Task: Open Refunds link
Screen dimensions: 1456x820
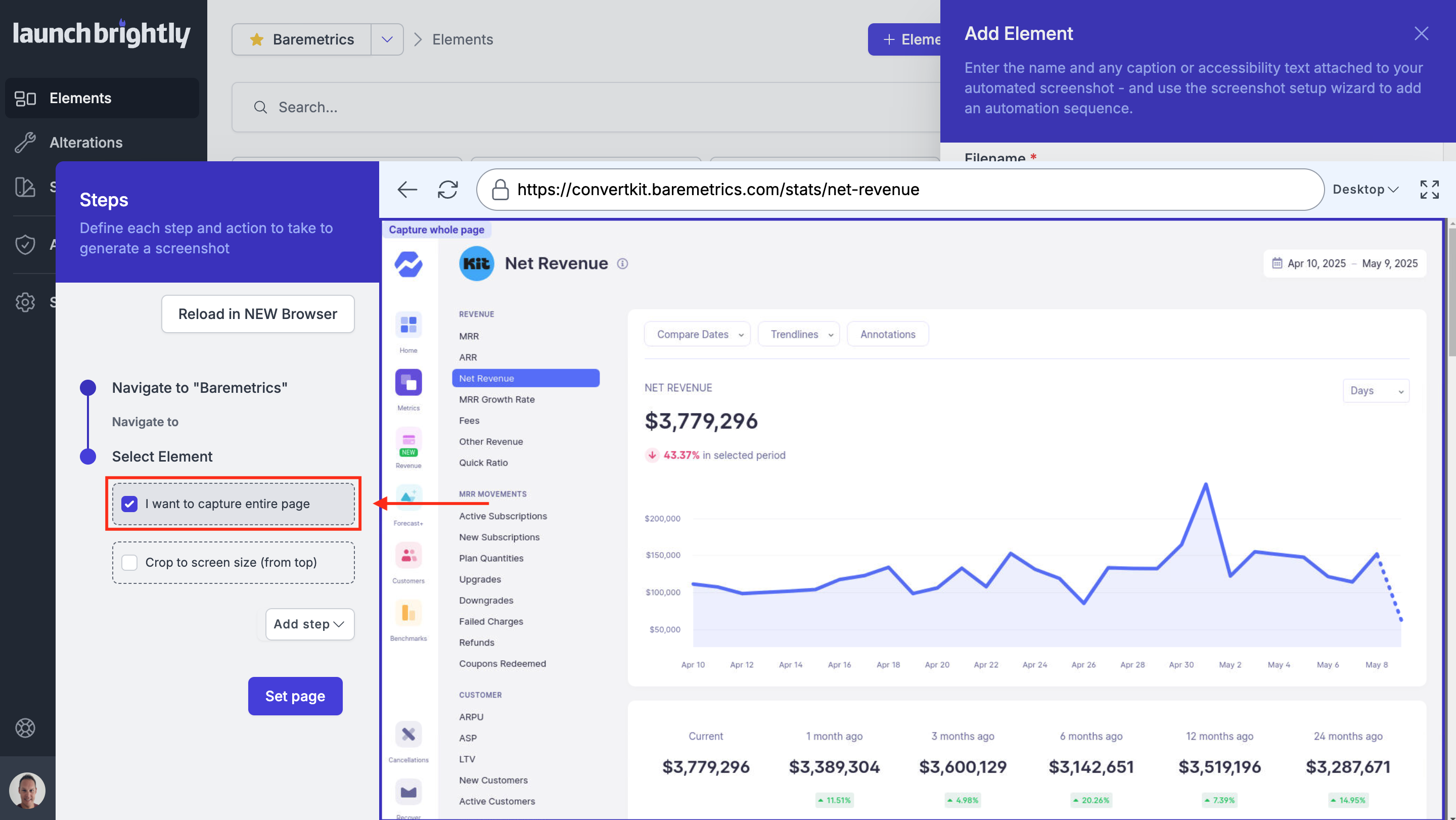Action: tap(476, 643)
